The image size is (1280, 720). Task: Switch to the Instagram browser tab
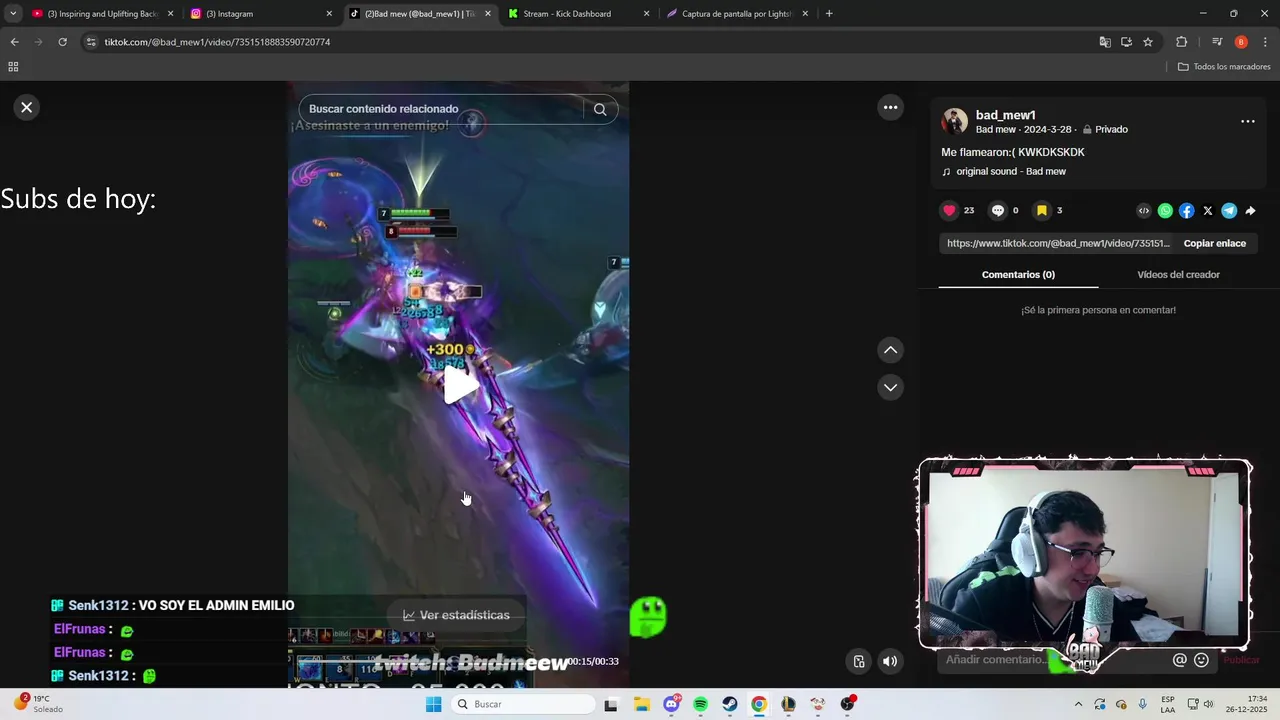(x=260, y=14)
